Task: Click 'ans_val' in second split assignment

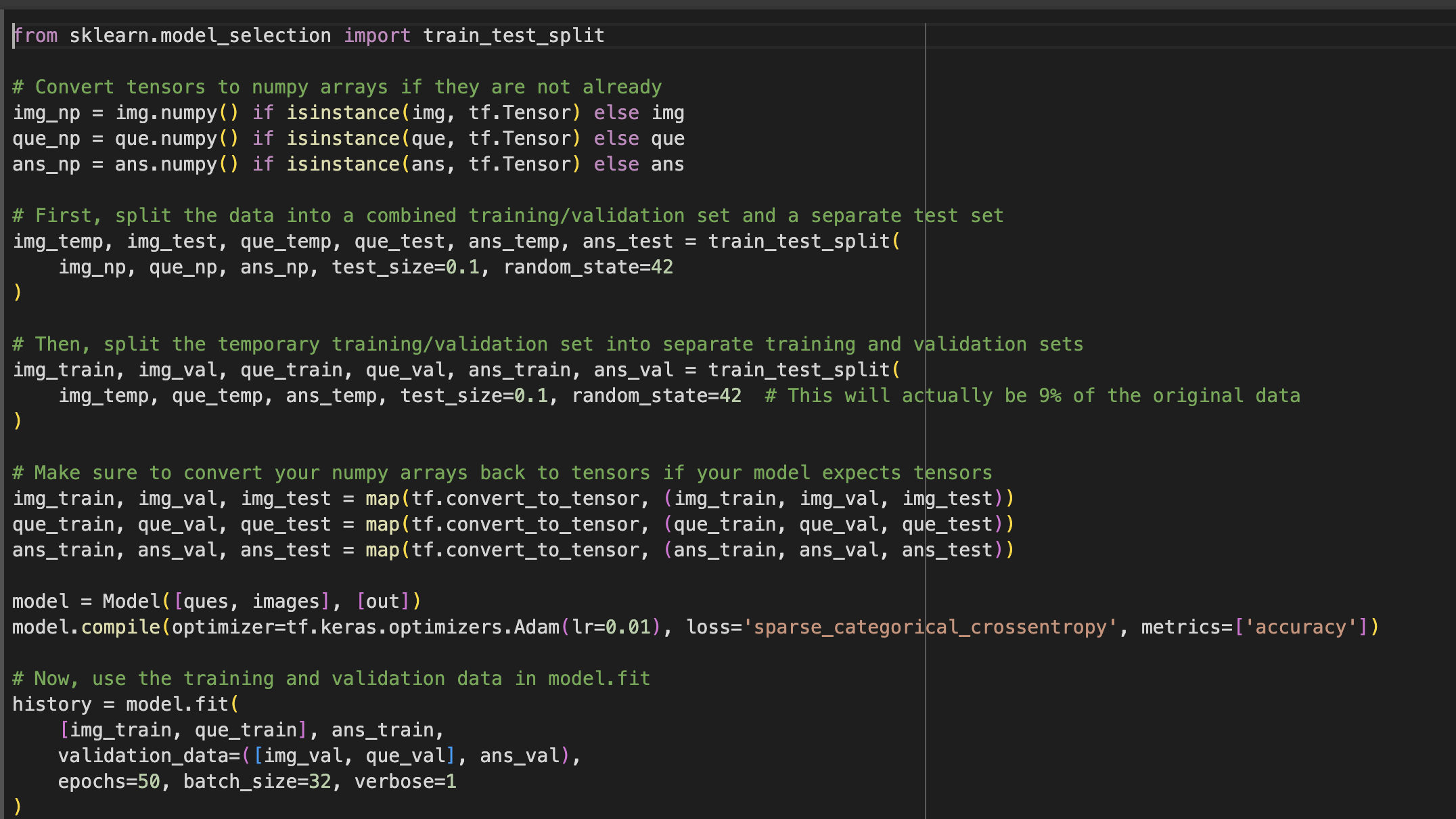Action: pyautogui.click(x=633, y=370)
